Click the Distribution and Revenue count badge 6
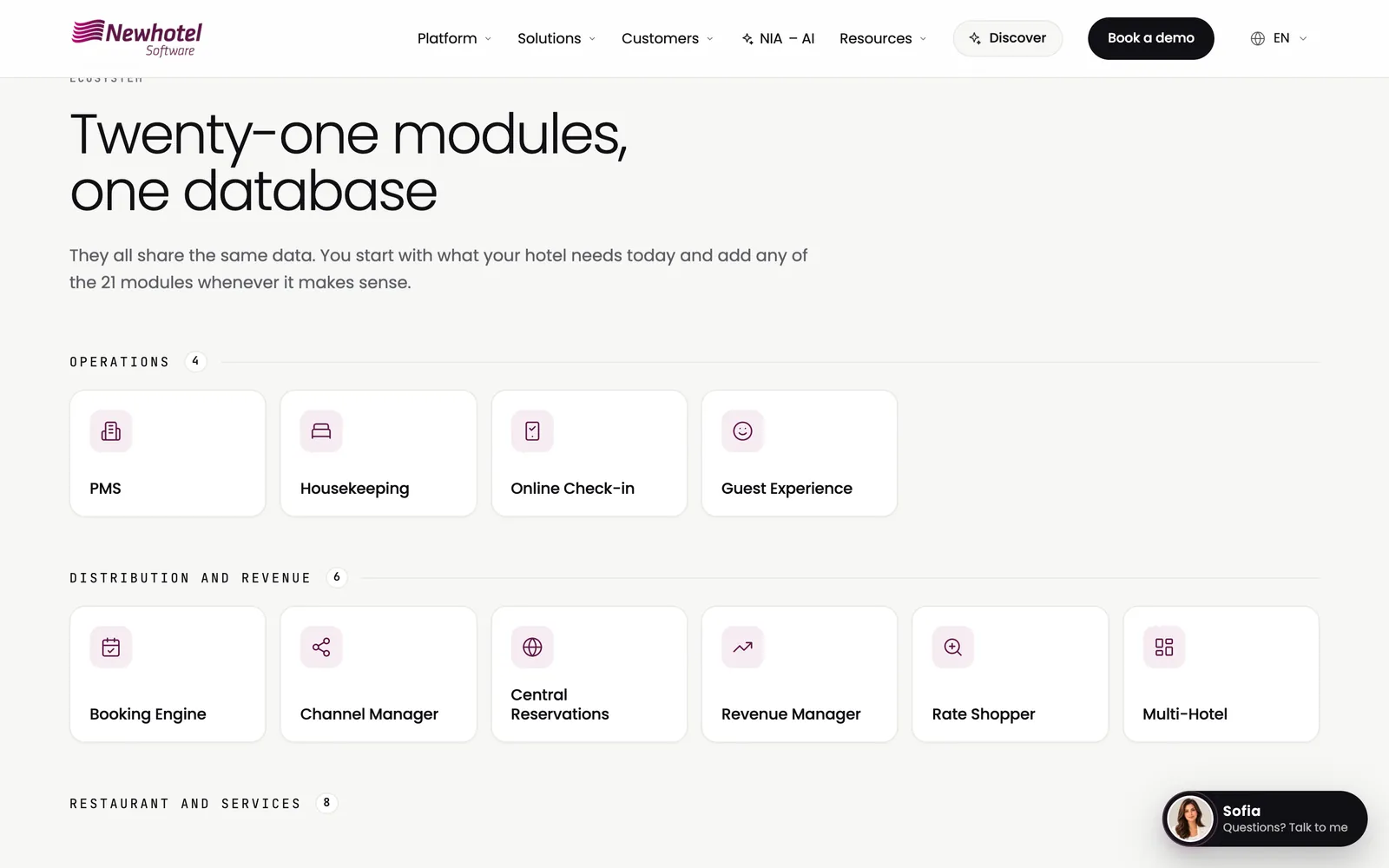This screenshot has height=868, width=1389. [337, 577]
